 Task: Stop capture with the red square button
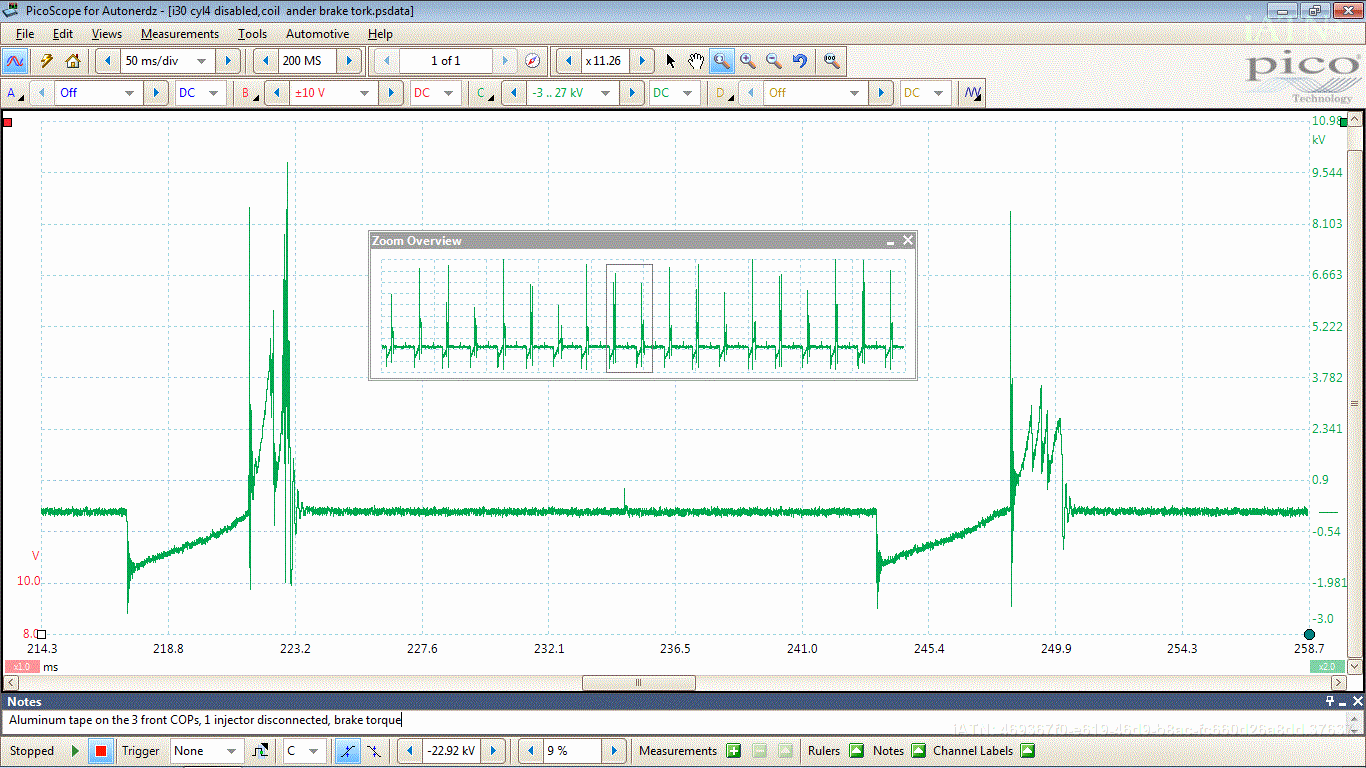(101, 750)
